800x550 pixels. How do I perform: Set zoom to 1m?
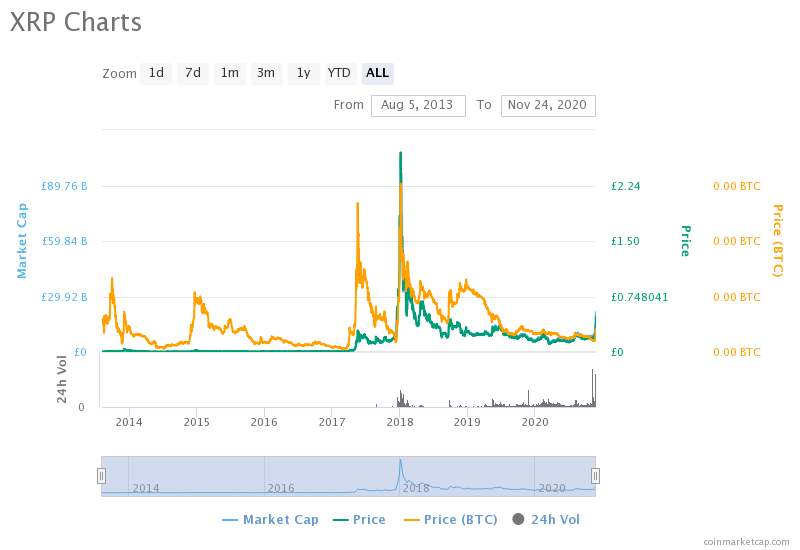pyautogui.click(x=230, y=73)
